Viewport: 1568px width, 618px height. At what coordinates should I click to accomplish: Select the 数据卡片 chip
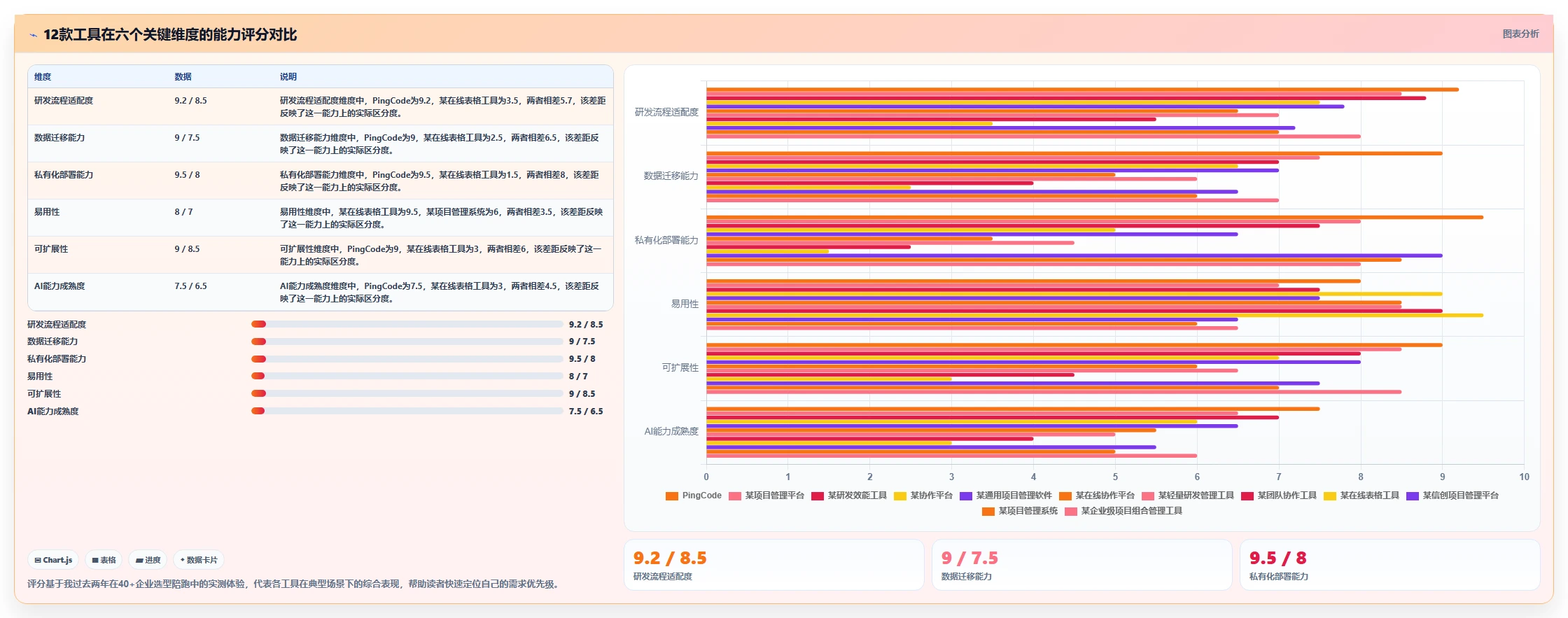pyautogui.click(x=199, y=560)
